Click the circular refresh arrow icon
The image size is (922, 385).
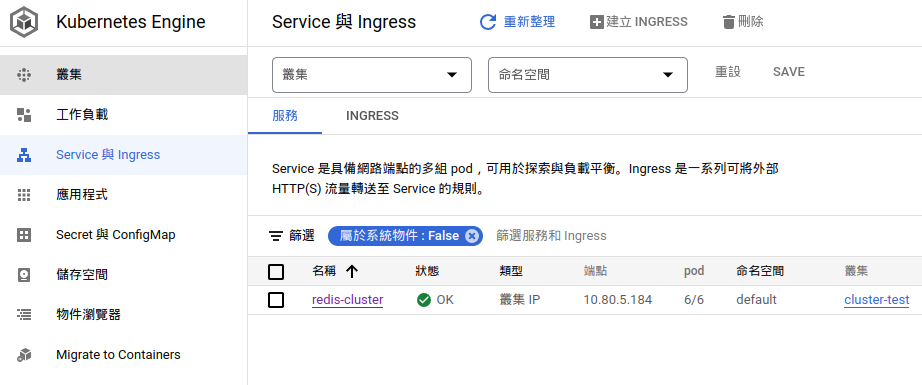coord(488,22)
